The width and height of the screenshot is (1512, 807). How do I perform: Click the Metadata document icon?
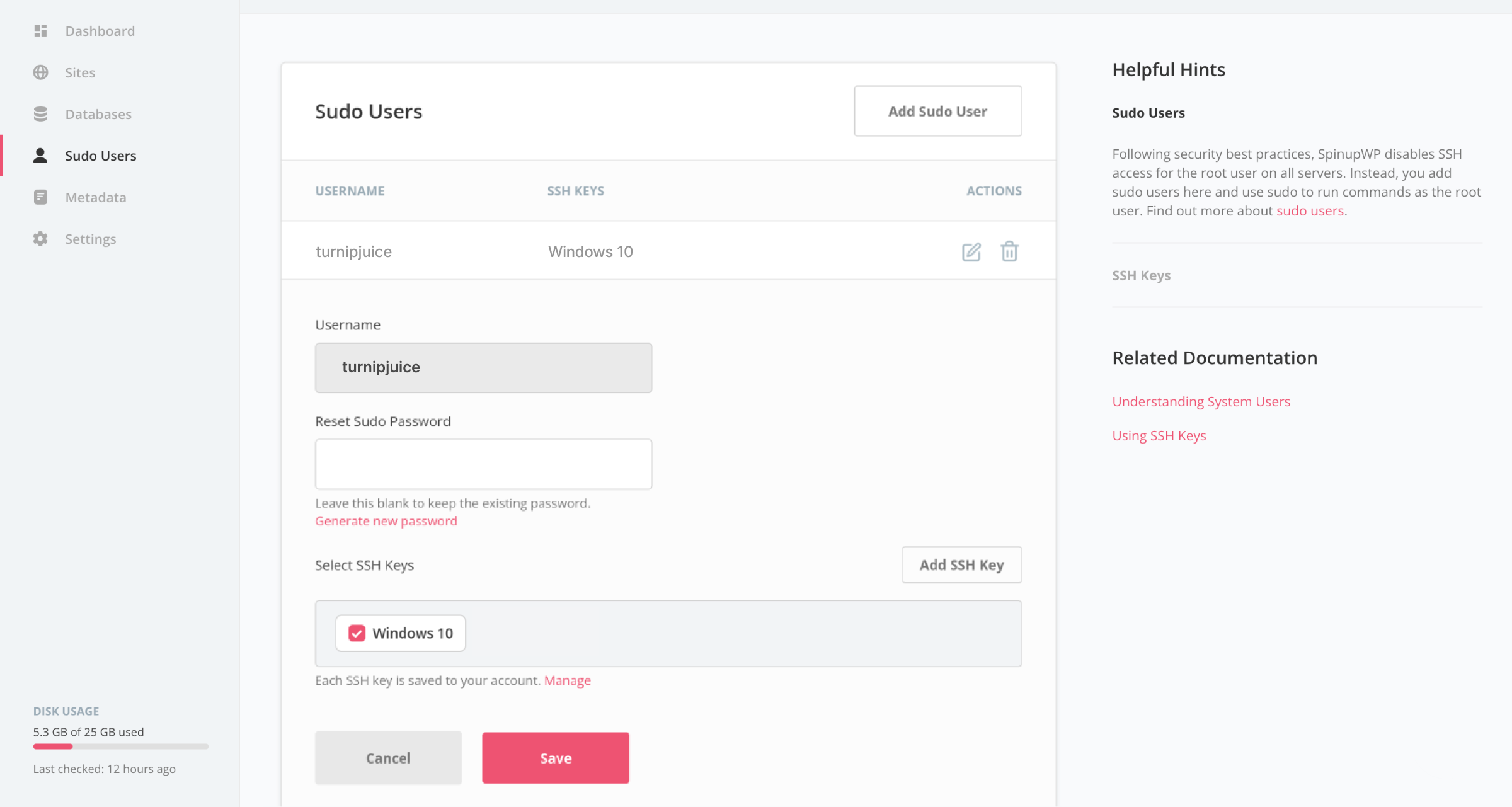click(x=41, y=197)
